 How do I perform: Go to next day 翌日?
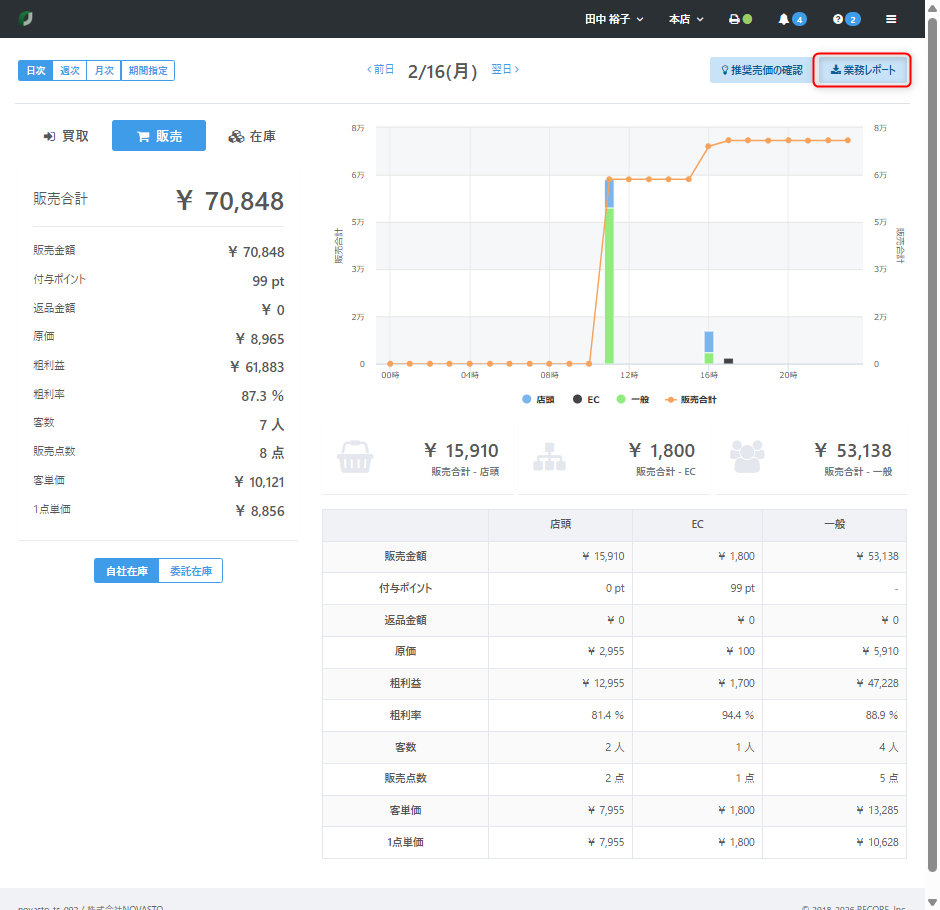[505, 70]
